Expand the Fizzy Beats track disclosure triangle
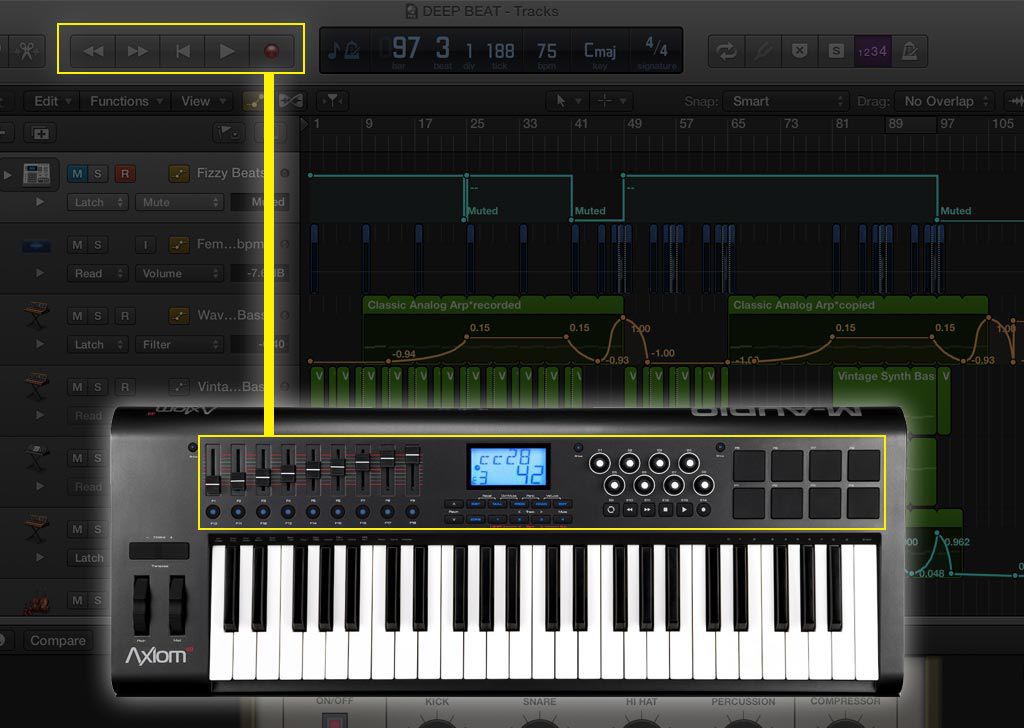 click(8, 174)
